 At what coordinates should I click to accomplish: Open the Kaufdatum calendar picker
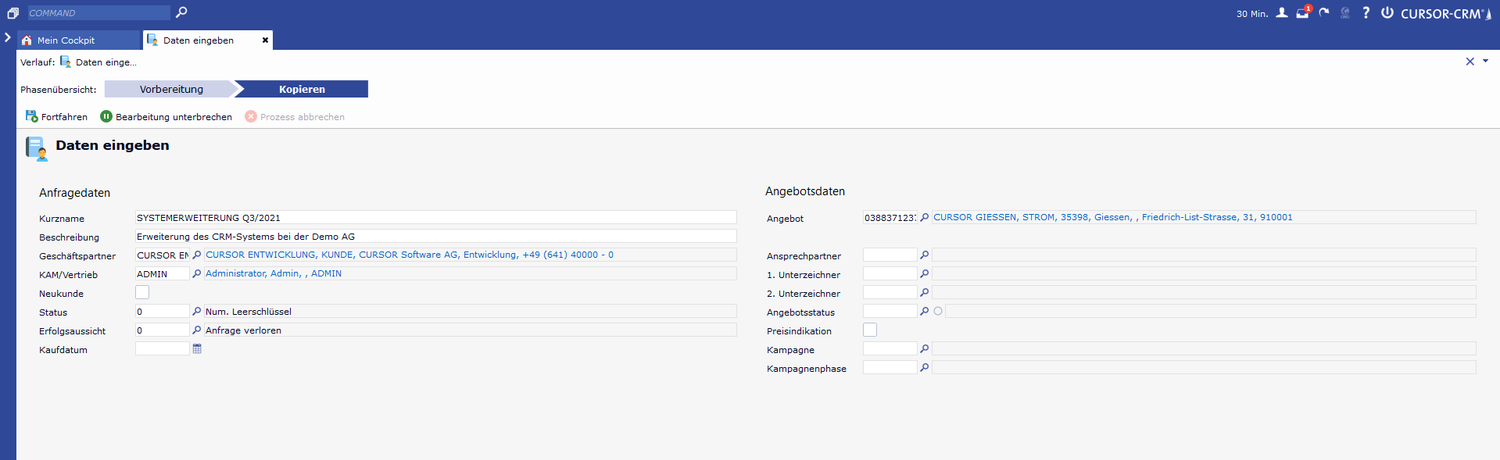(x=197, y=349)
